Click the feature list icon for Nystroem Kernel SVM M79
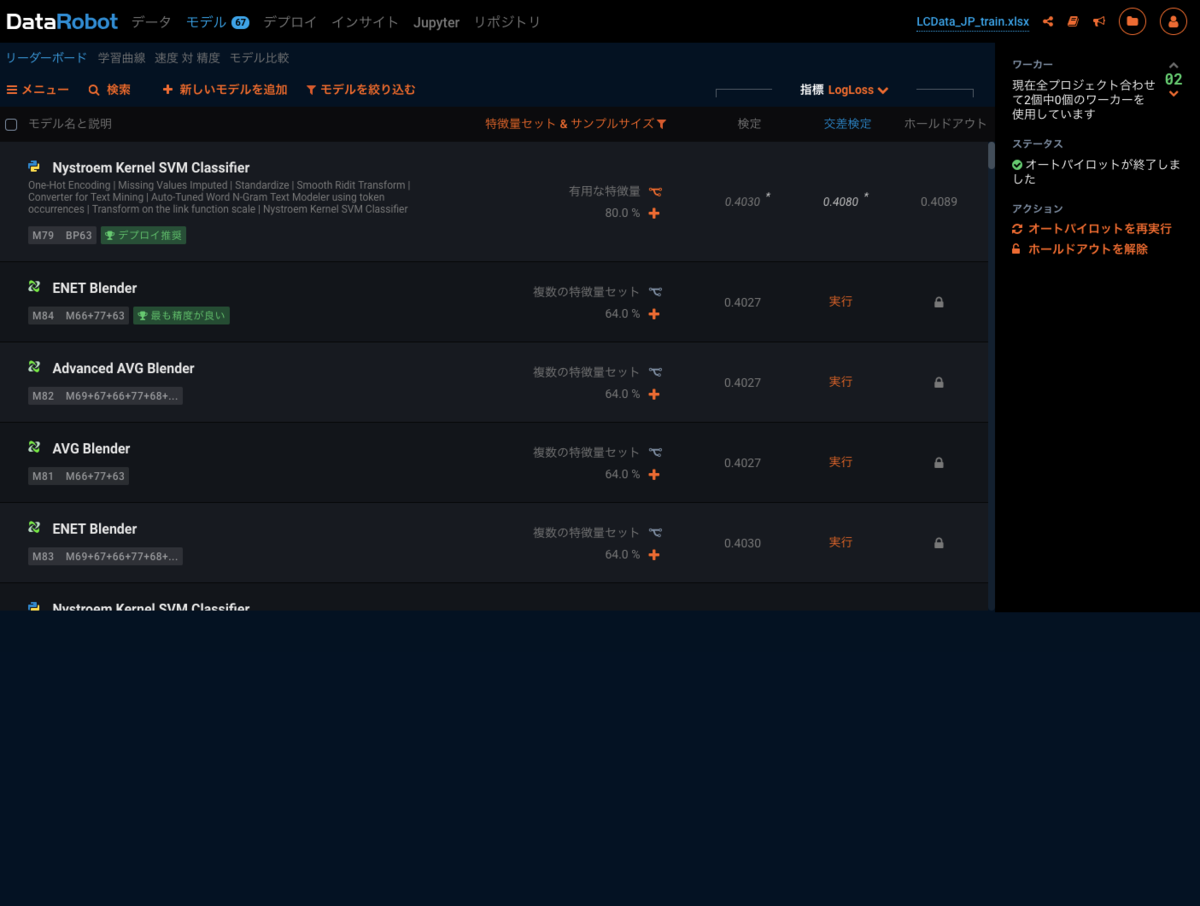Viewport: 1200px width, 906px height. click(x=655, y=191)
